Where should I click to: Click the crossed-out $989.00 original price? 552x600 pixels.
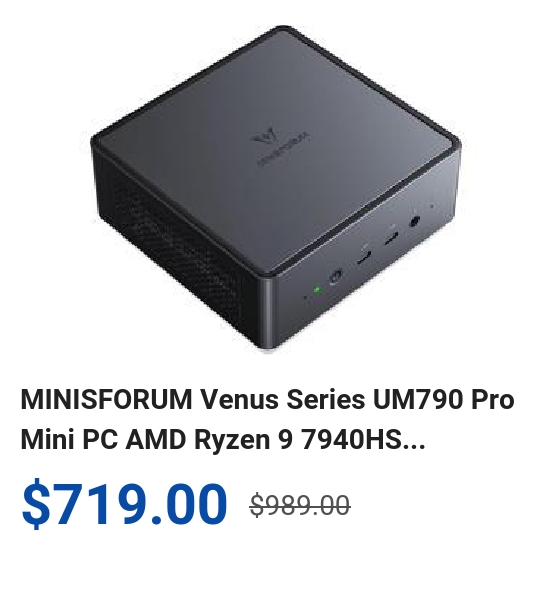tap(300, 505)
